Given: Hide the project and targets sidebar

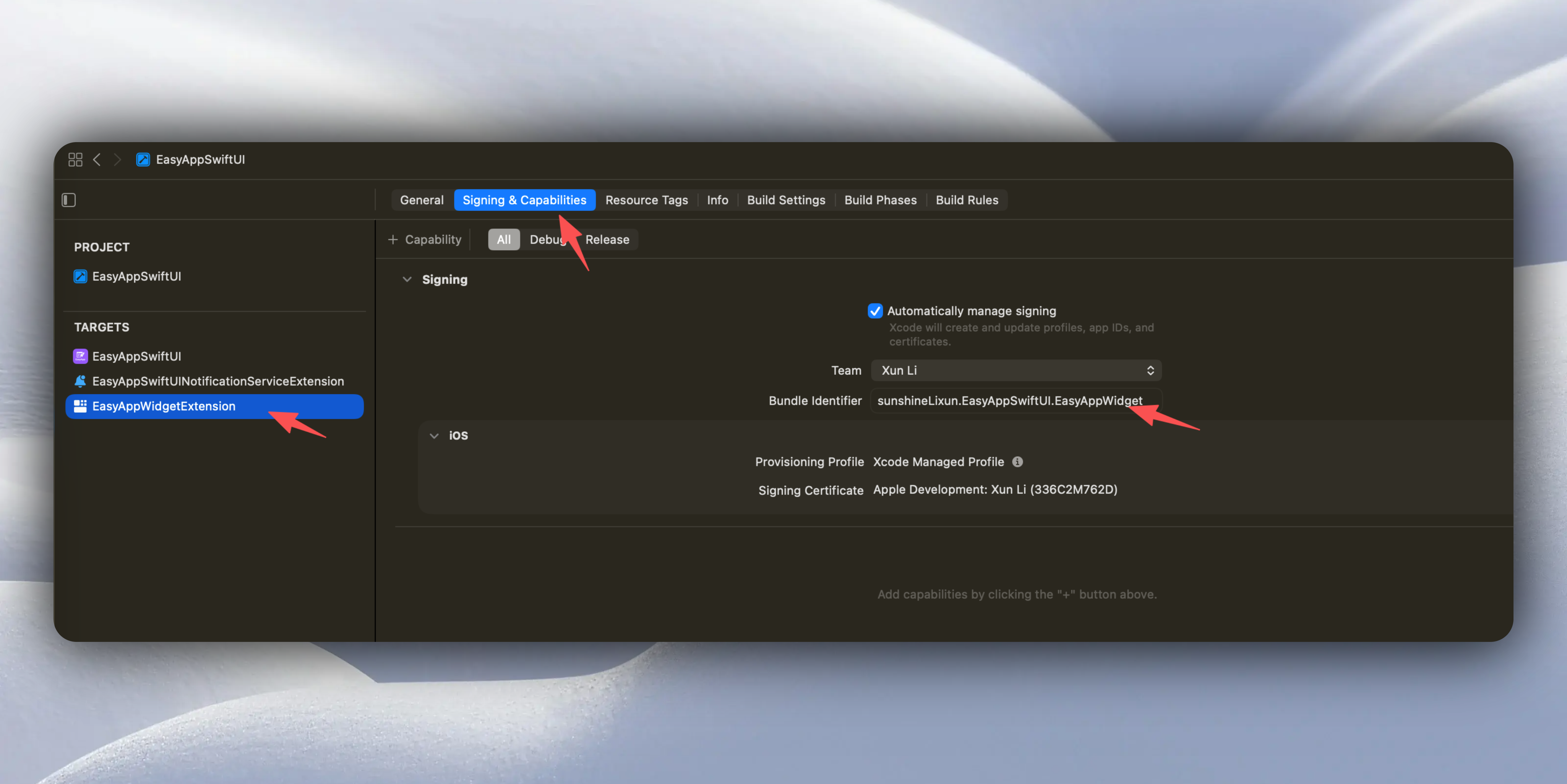Looking at the screenshot, I should (69, 200).
